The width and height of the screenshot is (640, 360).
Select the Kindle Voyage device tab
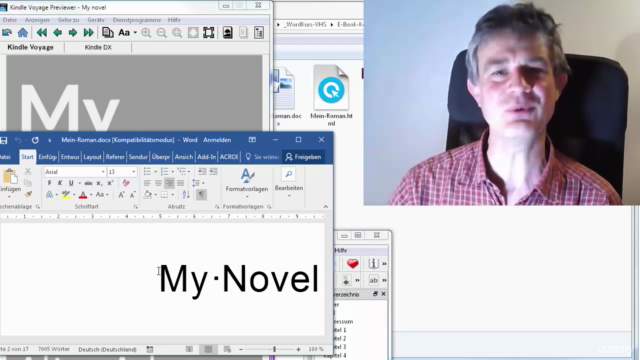pos(31,47)
